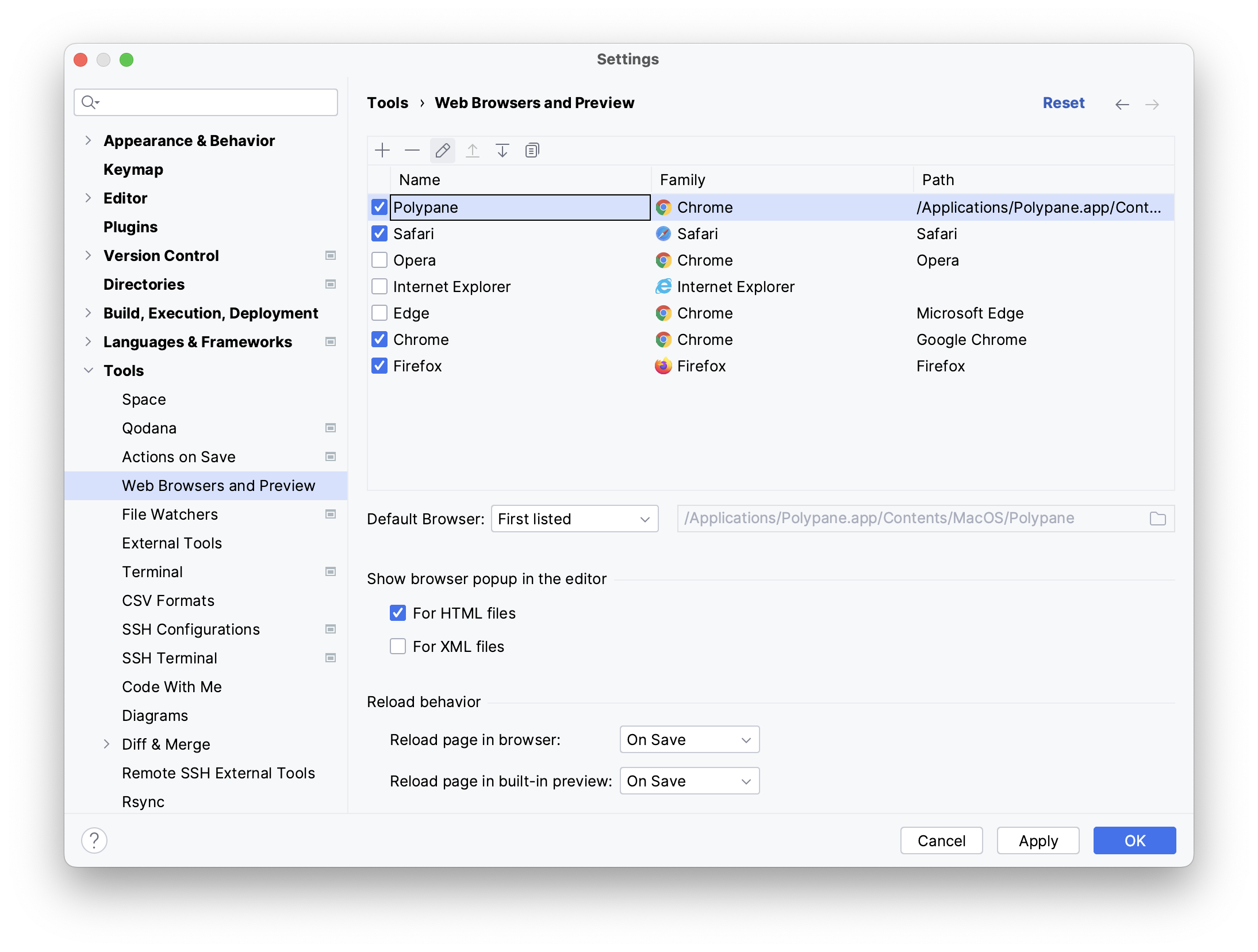Image resolution: width=1258 pixels, height=952 pixels.
Task: Click the folder browse icon in path field
Action: 1158,519
